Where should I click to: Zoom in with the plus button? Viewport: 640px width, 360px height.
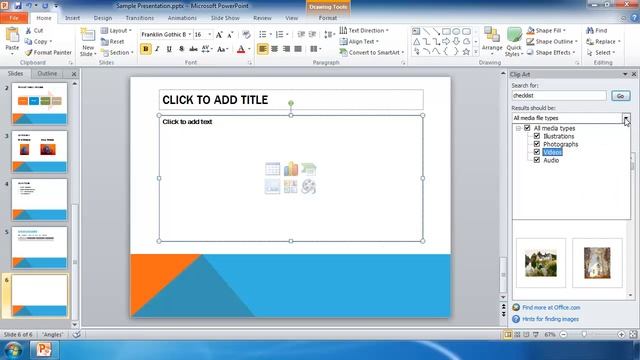621,334
